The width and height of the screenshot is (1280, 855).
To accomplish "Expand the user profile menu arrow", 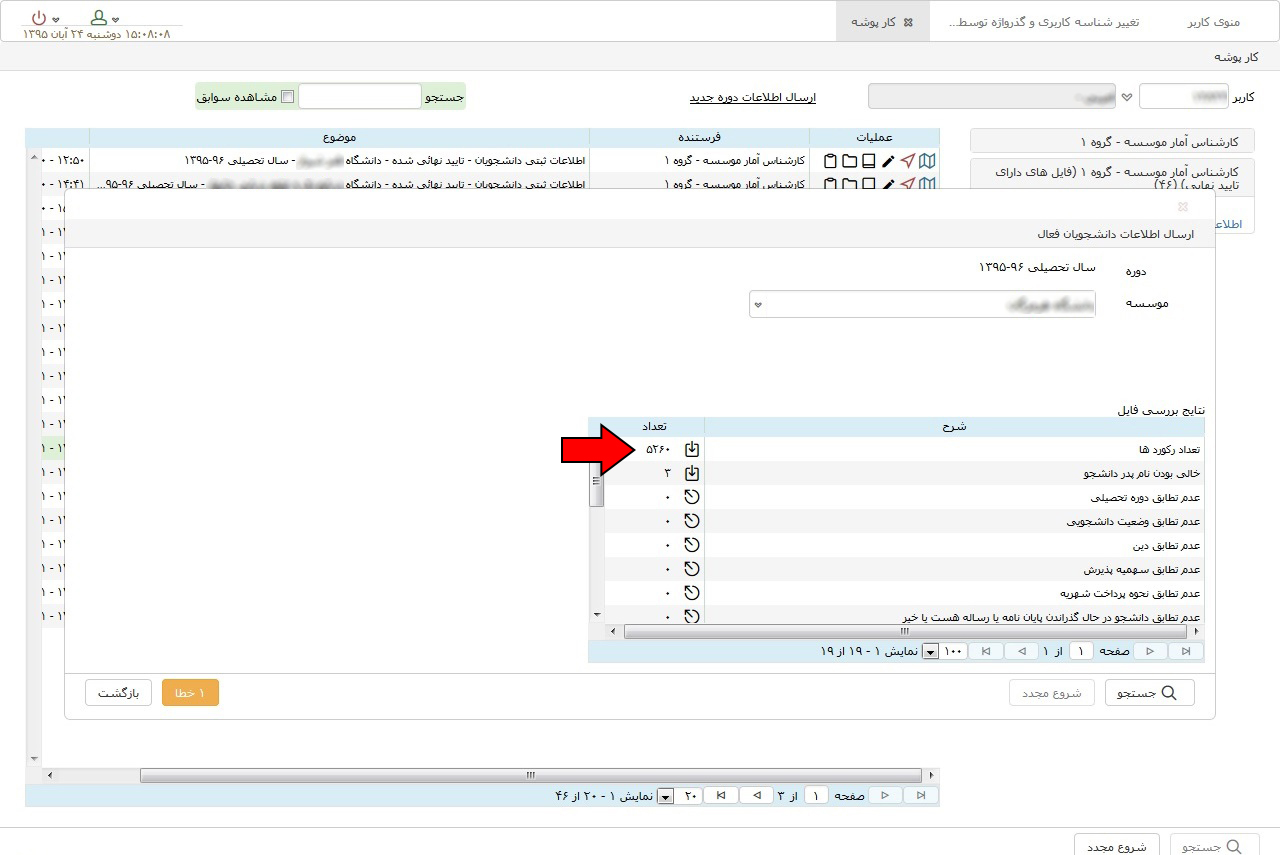I will (x=116, y=20).
